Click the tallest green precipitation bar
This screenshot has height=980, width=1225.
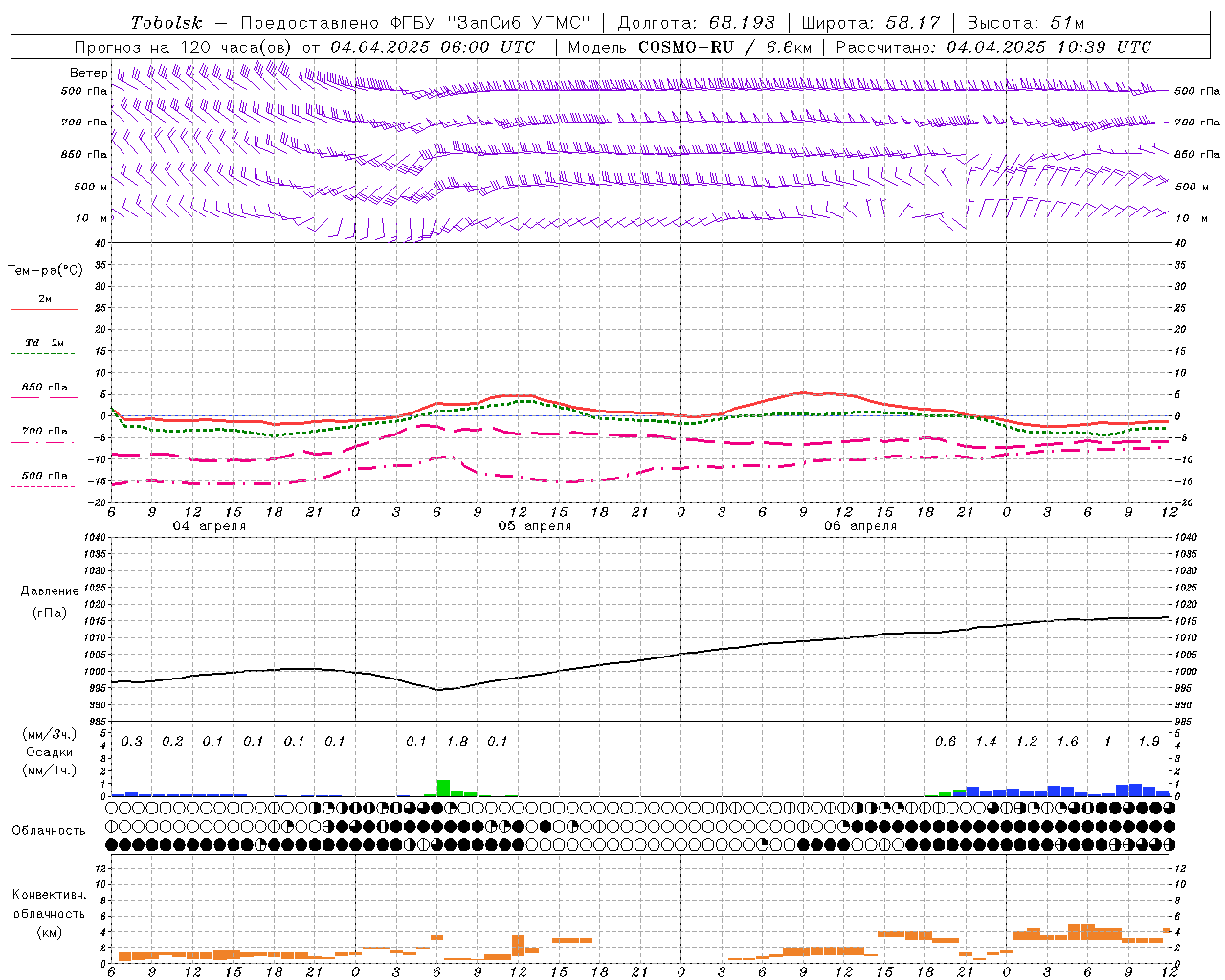tap(443, 788)
